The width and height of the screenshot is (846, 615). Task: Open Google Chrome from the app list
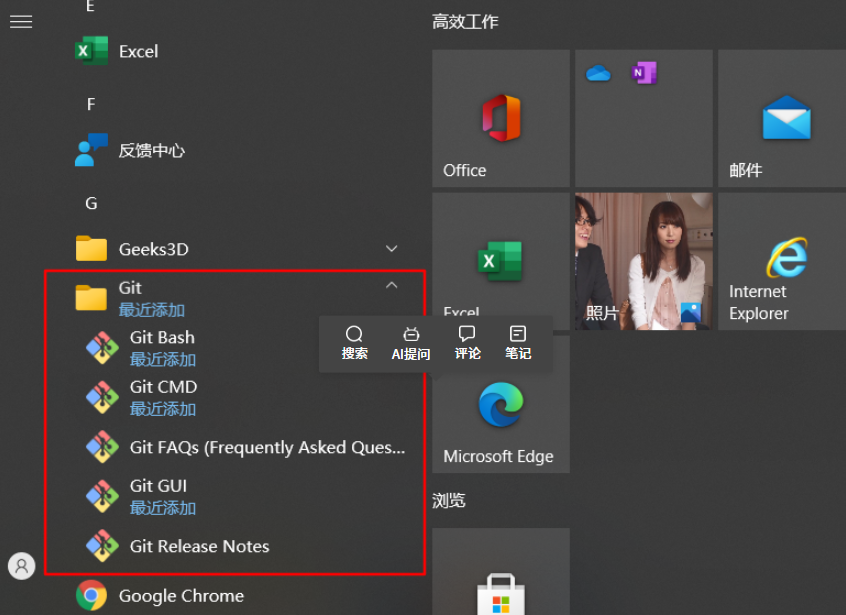pos(91,595)
